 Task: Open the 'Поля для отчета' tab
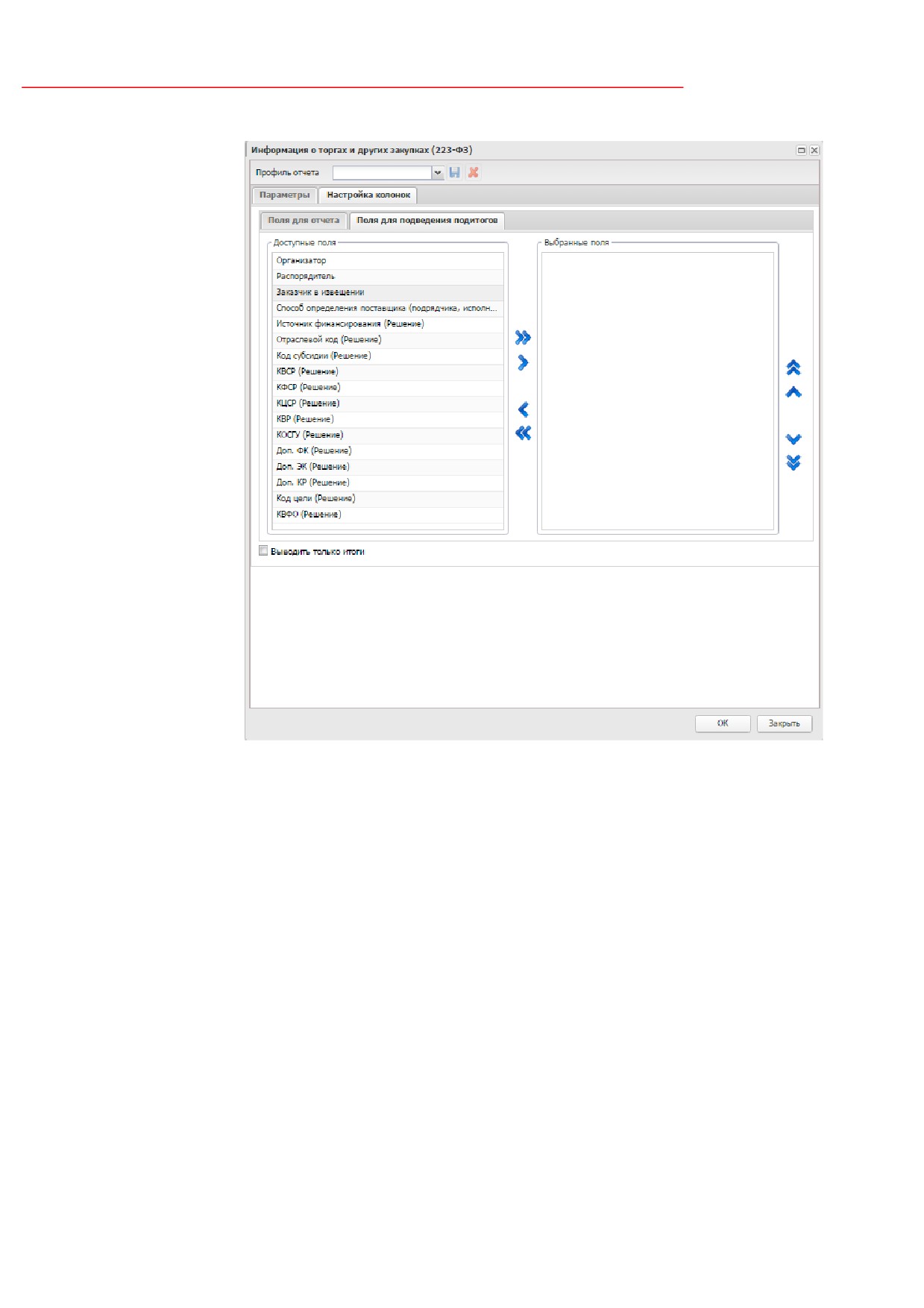tap(304, 220)
